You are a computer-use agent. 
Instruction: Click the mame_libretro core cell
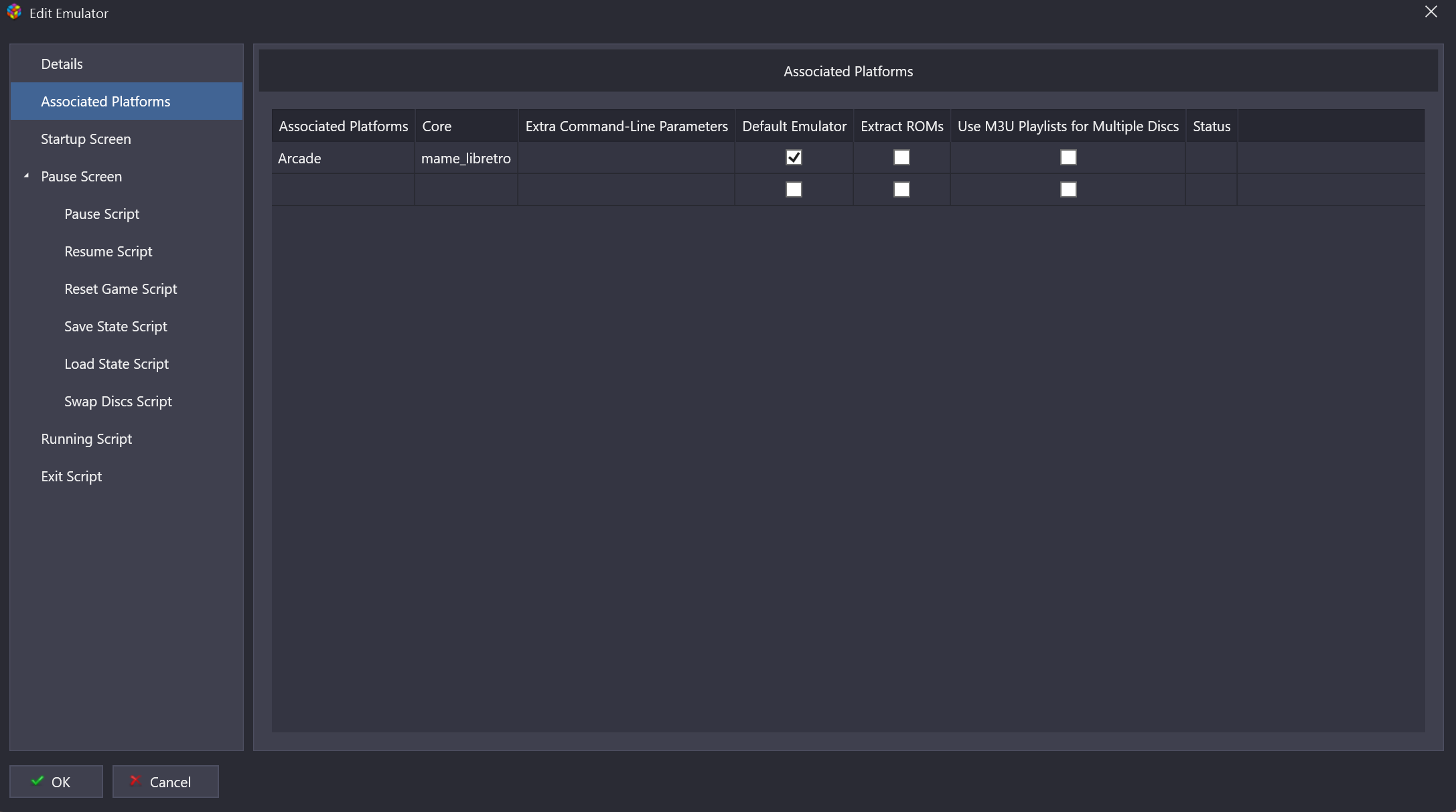465,159
